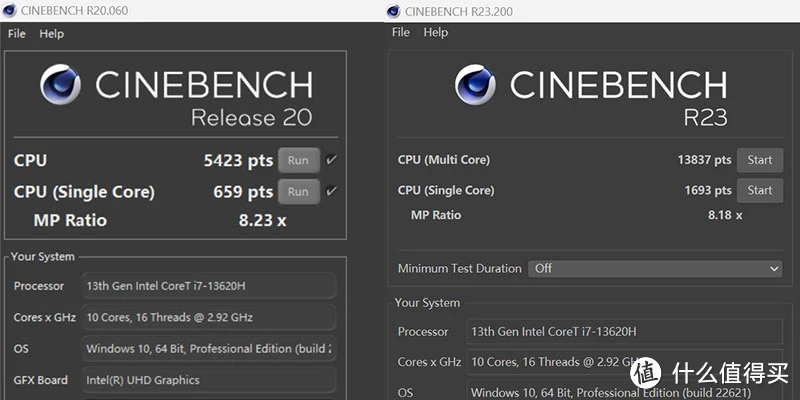Open File menu in Cinebench R20 window
800x400 pixels.
click(x=16, y=34)
